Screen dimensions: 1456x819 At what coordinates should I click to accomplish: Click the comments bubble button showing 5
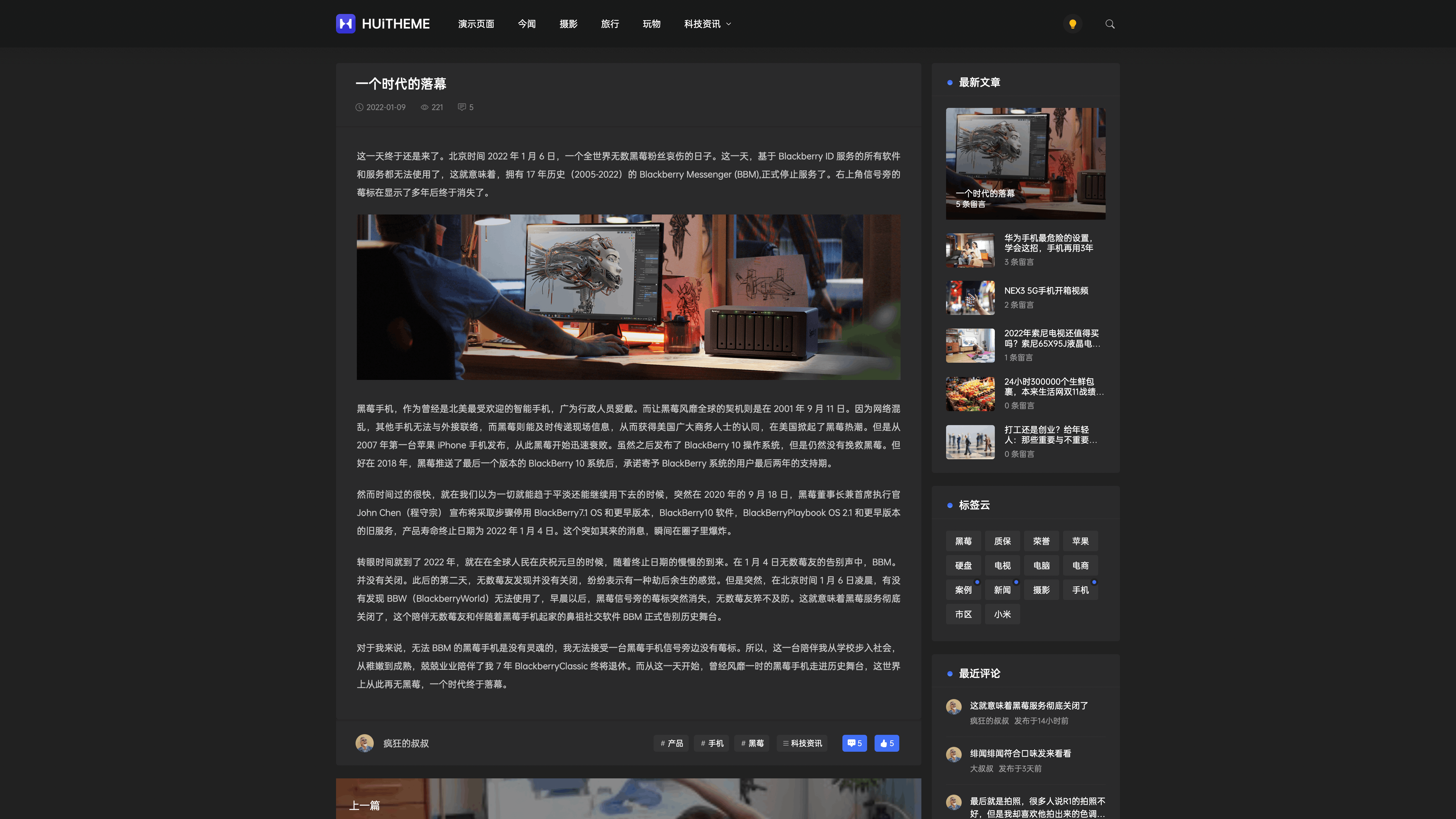[x=854, y=743]
